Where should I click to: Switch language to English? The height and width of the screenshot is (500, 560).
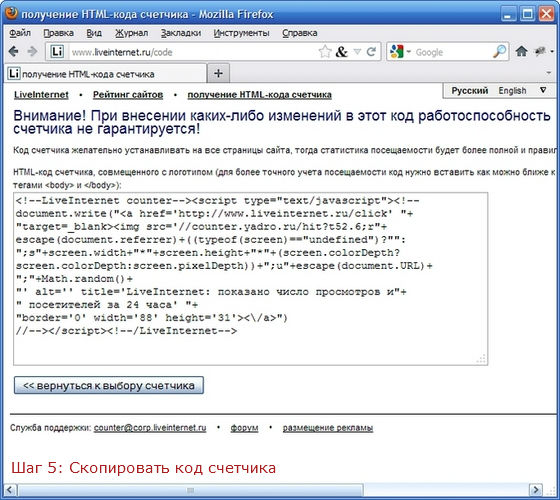(512, 91)
